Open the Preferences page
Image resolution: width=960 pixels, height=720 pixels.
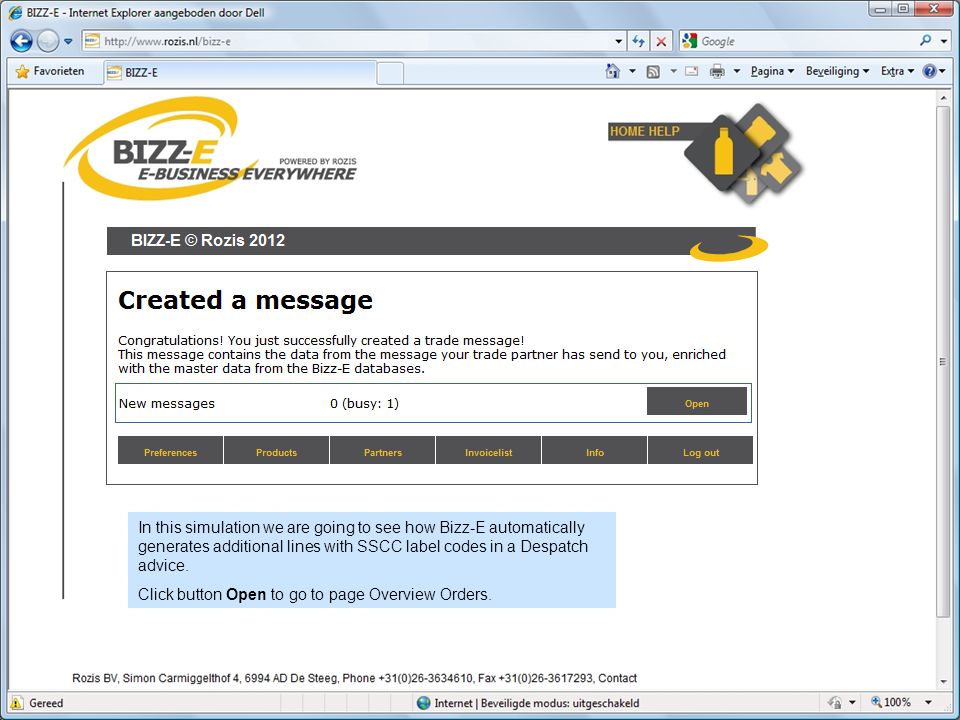pyautogui.click(x=170, y=451)
